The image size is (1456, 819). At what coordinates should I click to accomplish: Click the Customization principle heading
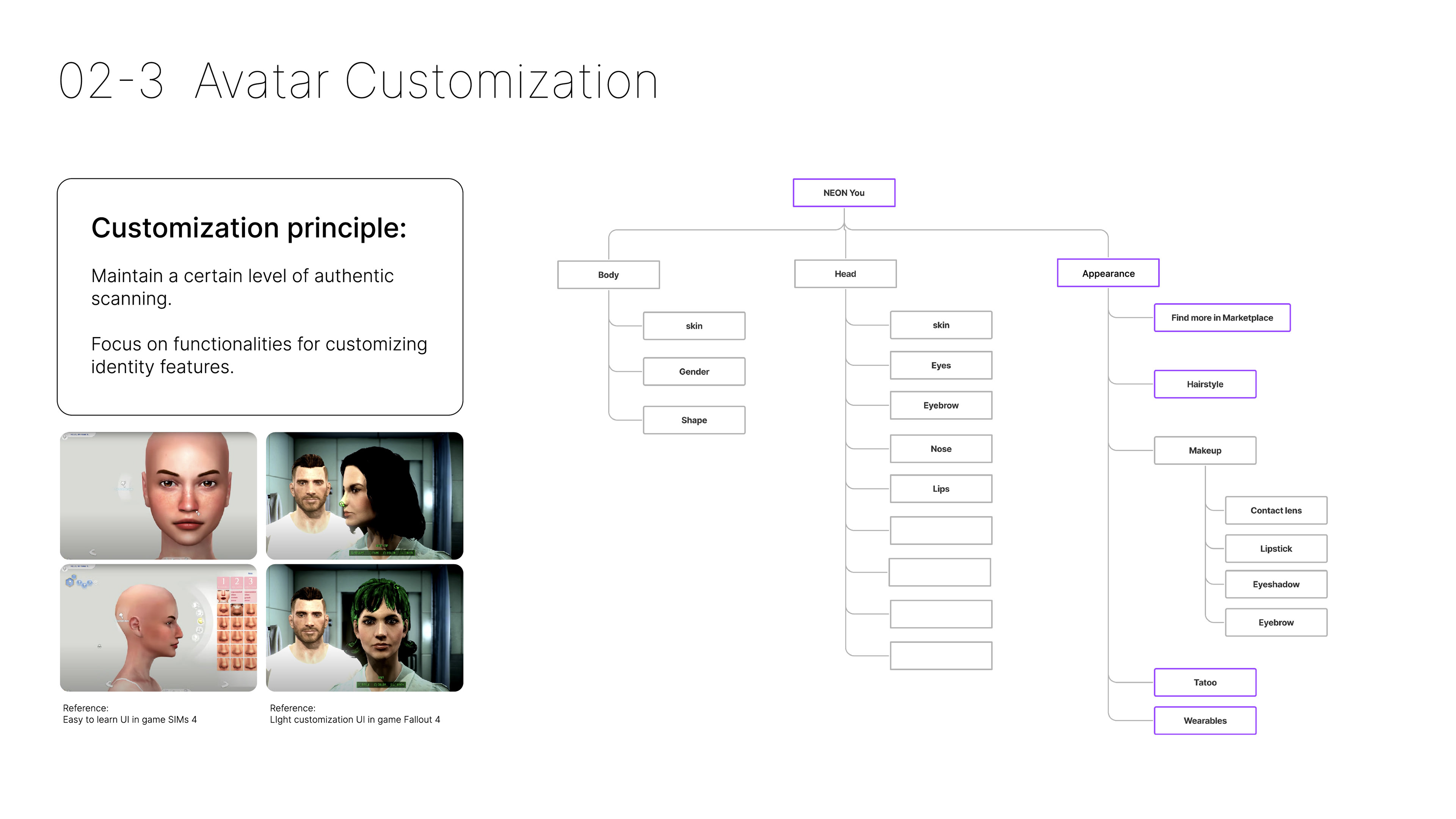pyautogui.click(x=249, y=228)
